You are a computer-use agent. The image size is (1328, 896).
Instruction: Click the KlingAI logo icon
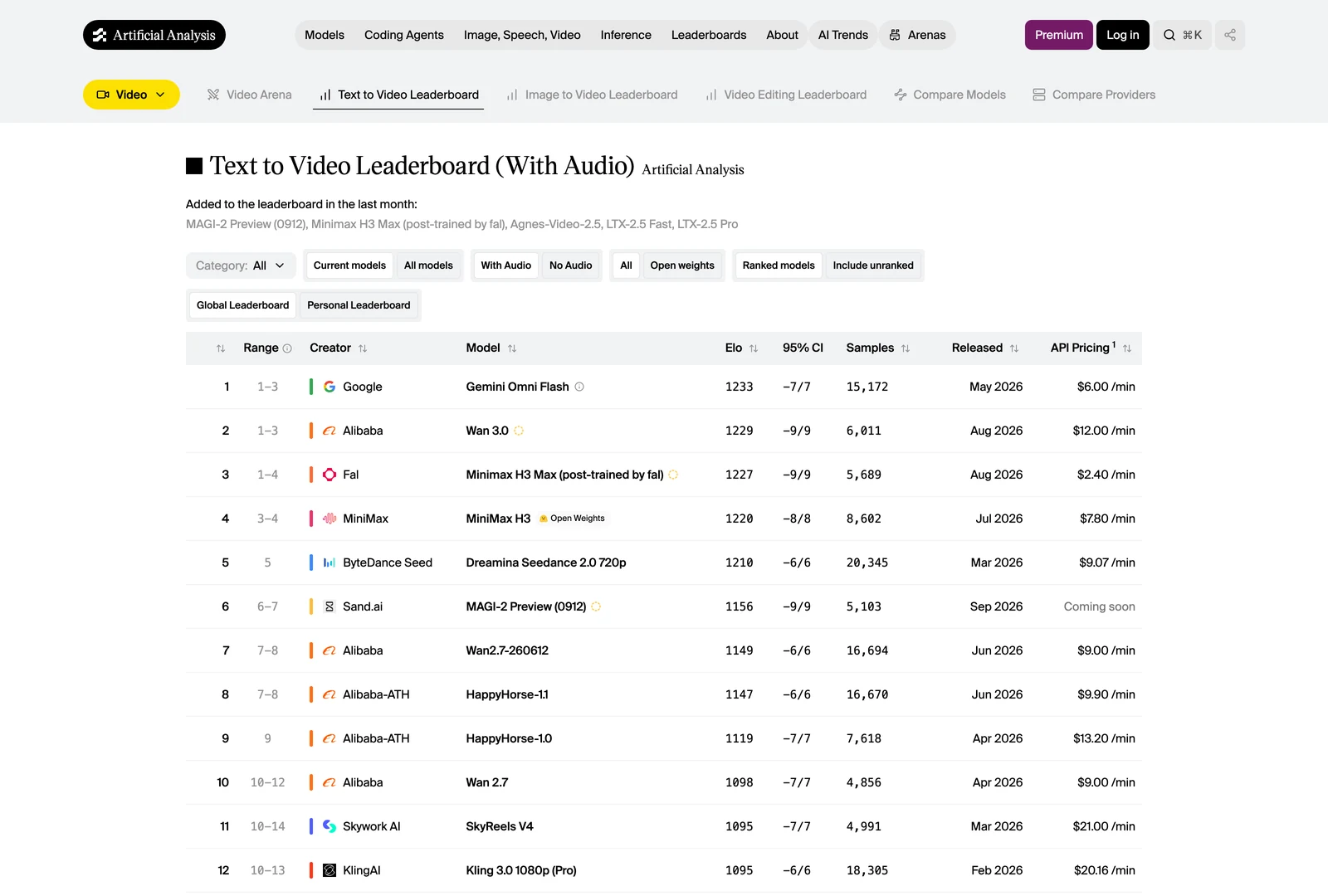coord(330,870)
